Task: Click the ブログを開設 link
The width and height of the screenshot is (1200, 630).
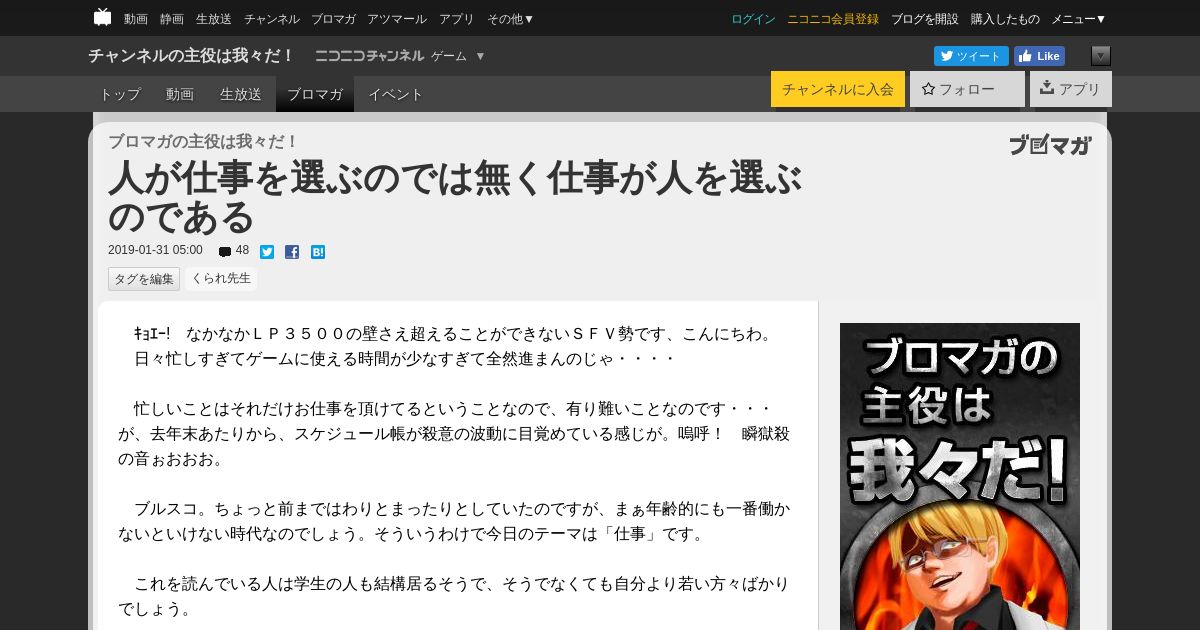Action: click(x=925, y=19)
